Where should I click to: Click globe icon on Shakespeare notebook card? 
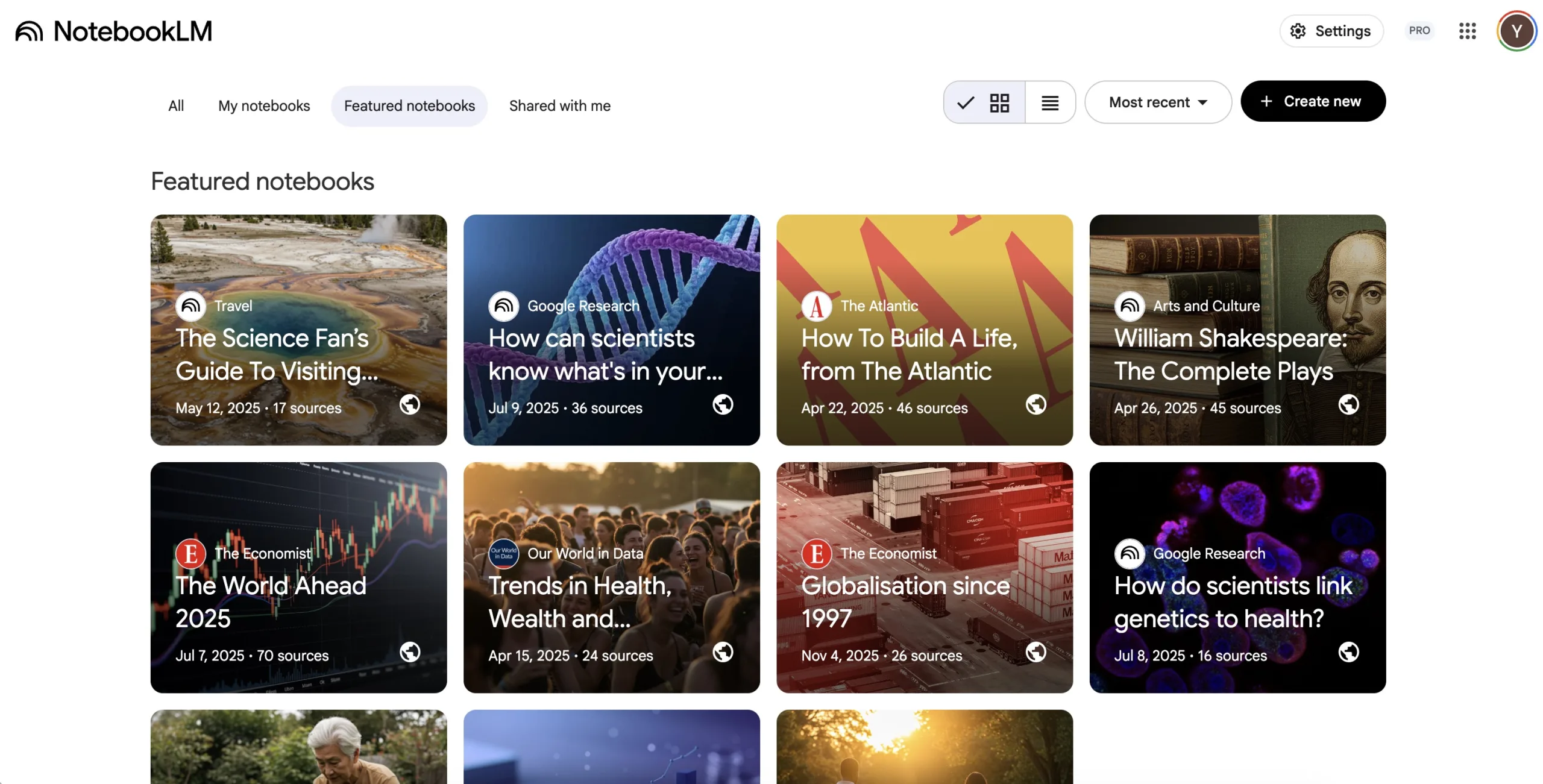1348,404
